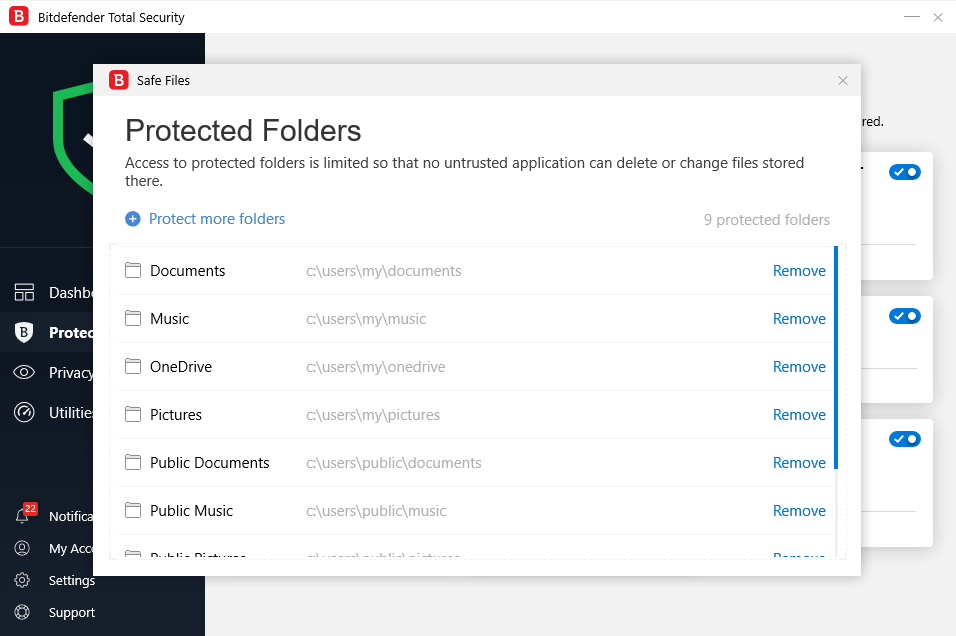Toggle the middle blue switch behind the dialog
This screenshot has height=636, width=956.
pos(905,316)
